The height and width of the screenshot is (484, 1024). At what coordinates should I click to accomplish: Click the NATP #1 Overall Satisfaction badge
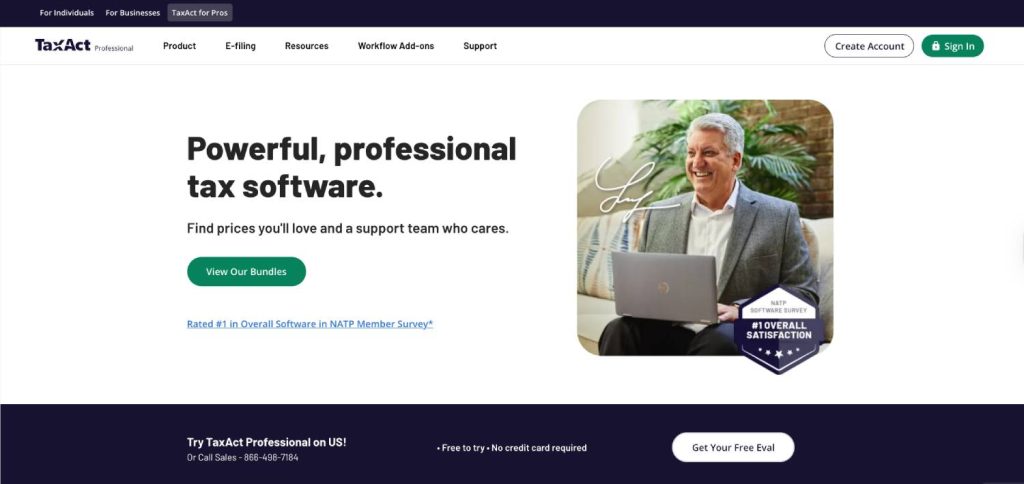(778, 330)
